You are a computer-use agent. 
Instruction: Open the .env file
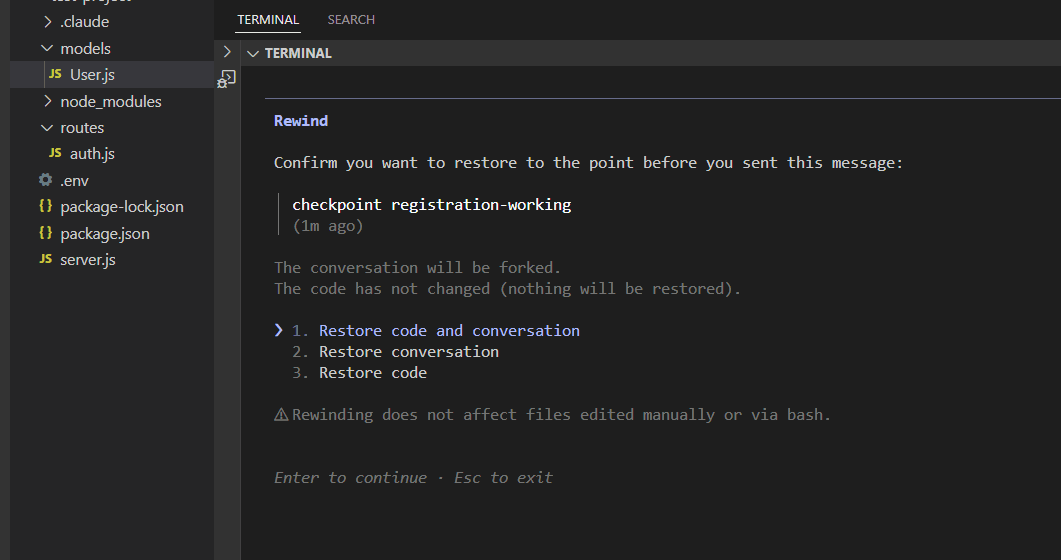click(x=74, y=181)
